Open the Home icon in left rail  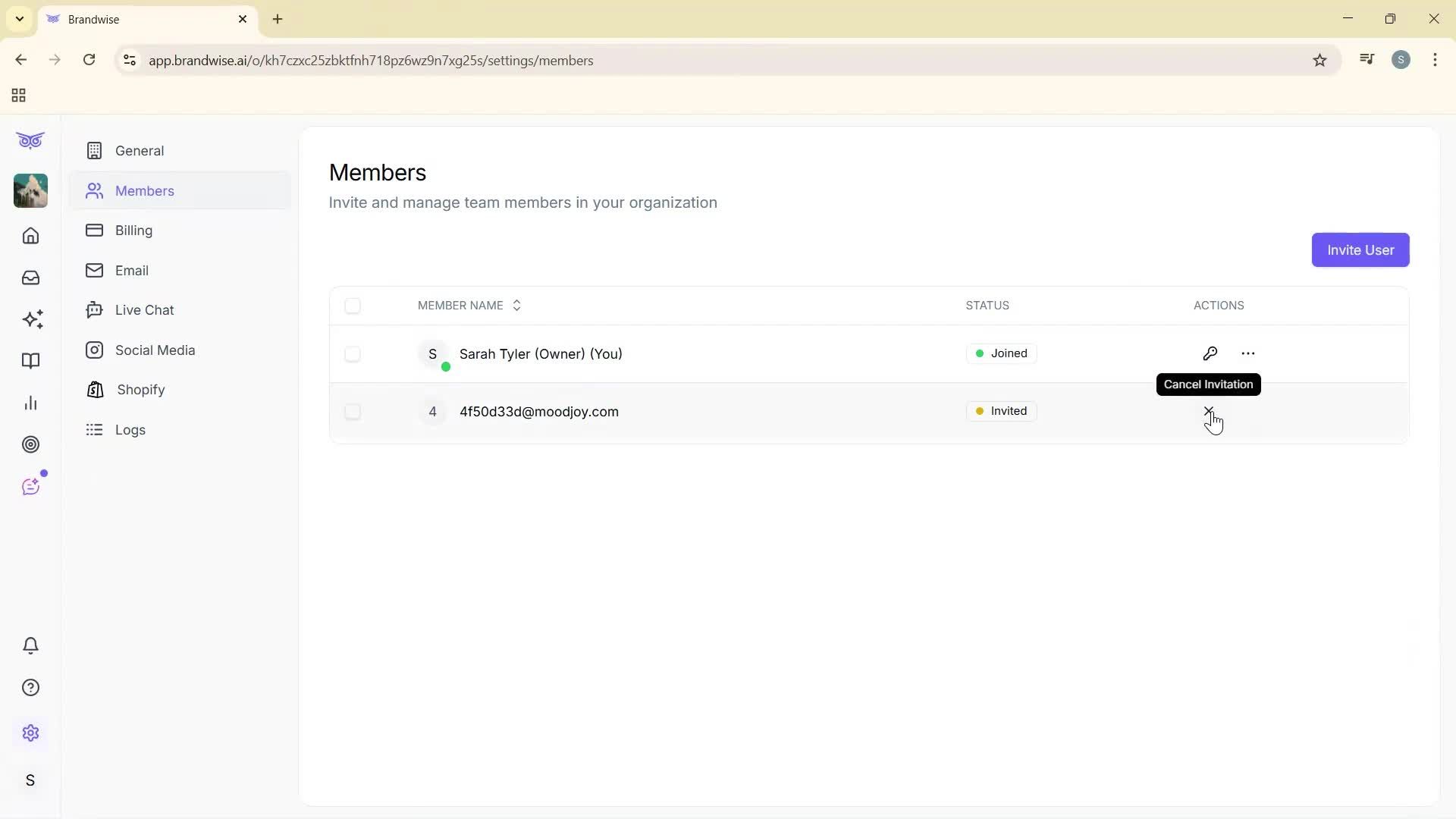pos(30,236)
